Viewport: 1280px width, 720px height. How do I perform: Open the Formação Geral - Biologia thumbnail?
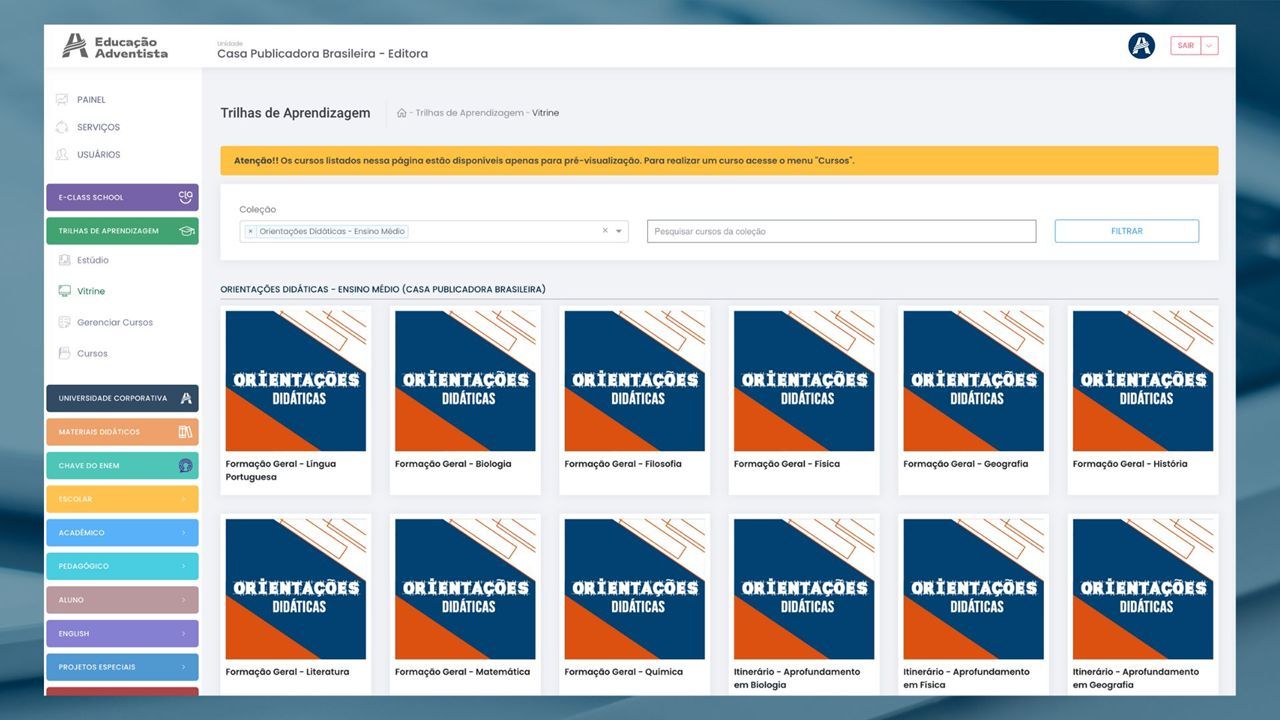[465, 381]
